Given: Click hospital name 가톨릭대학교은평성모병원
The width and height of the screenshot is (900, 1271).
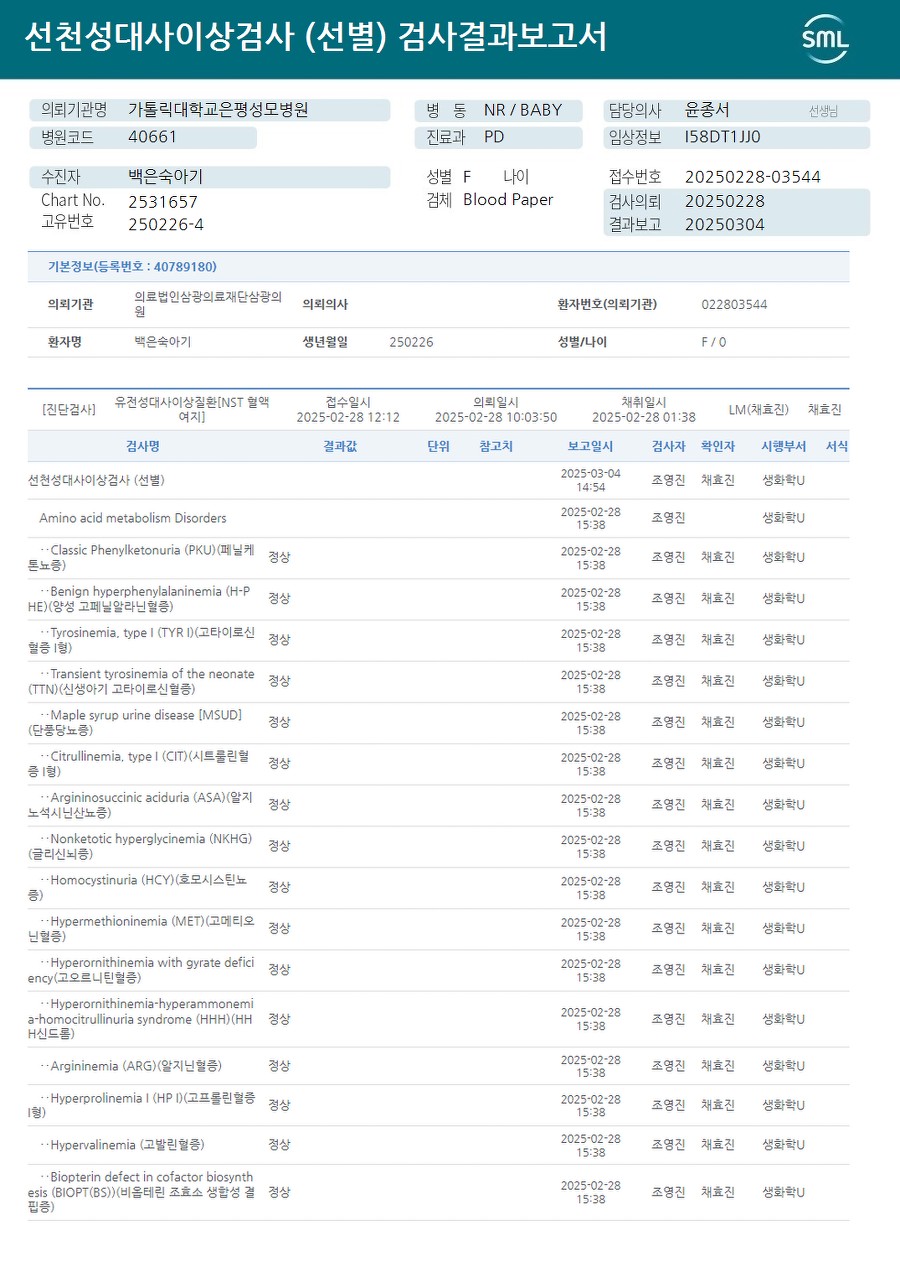Looking at the screenshot, I should click(218, 110).
